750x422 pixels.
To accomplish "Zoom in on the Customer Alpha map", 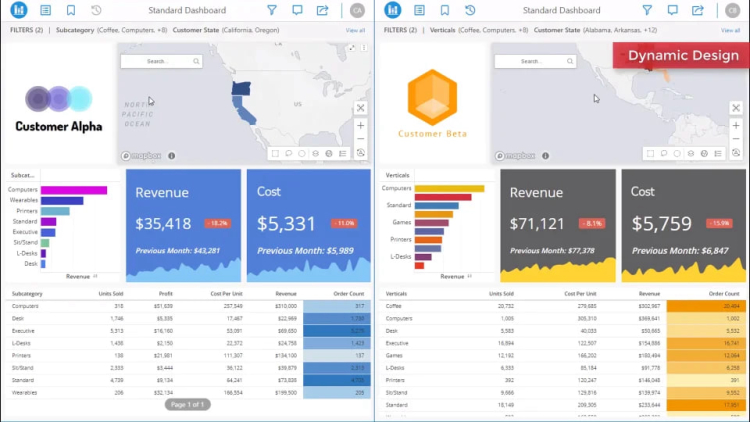I will 360,126.
